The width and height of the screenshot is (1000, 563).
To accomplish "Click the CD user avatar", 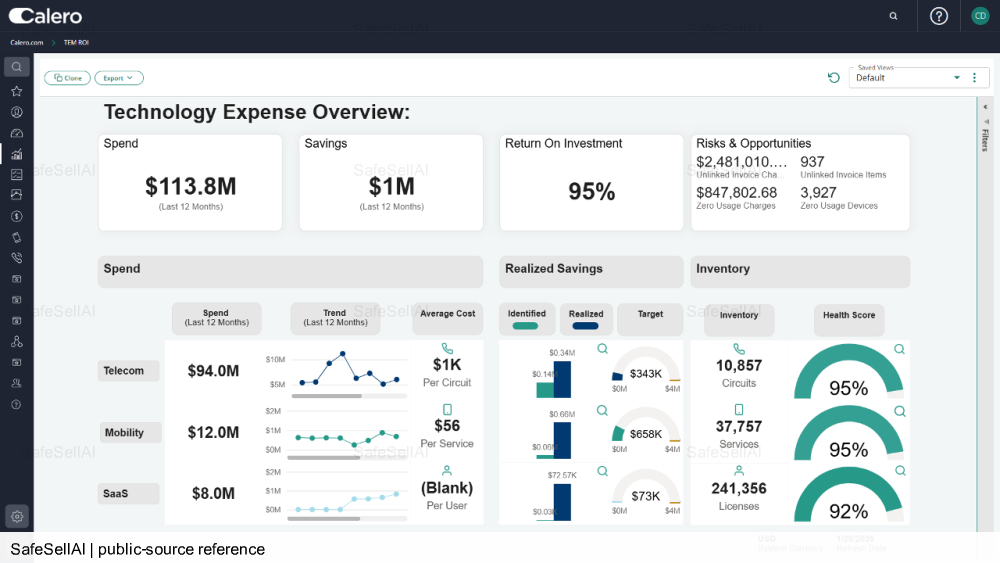I will pyautogui.click(x=980, y=16).
